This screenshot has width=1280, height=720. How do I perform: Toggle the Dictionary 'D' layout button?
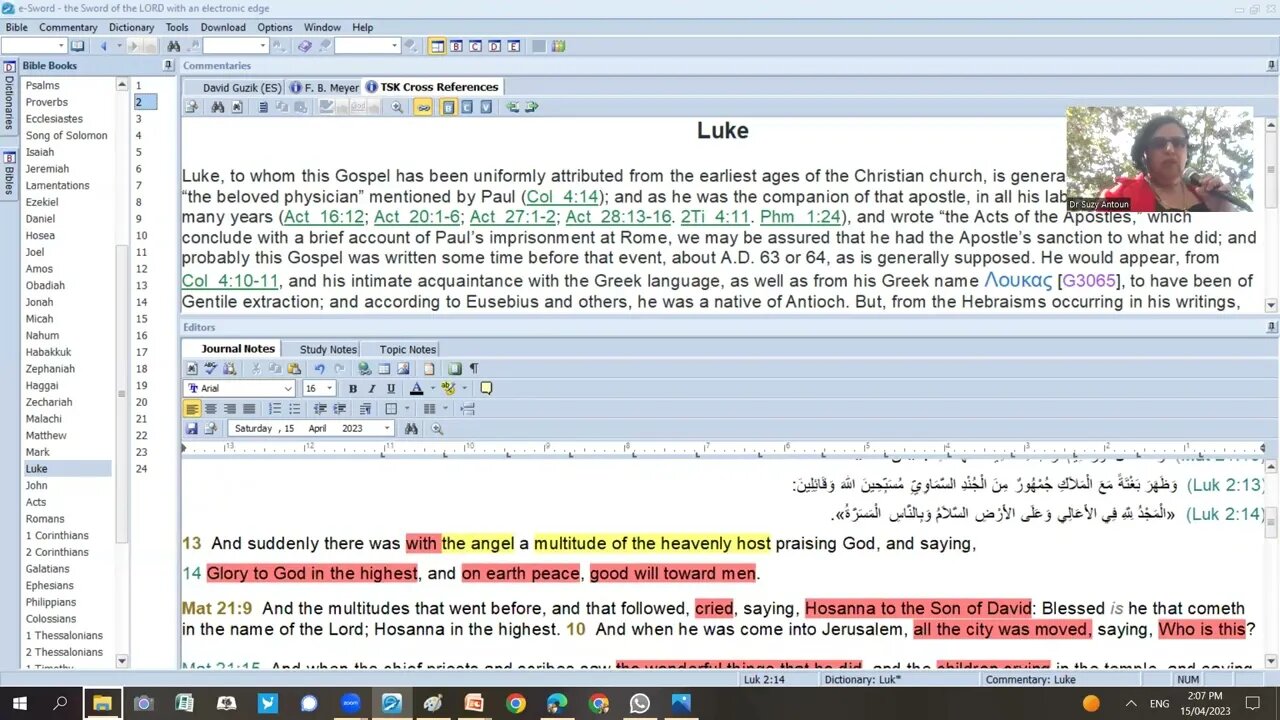click(494, 46)
